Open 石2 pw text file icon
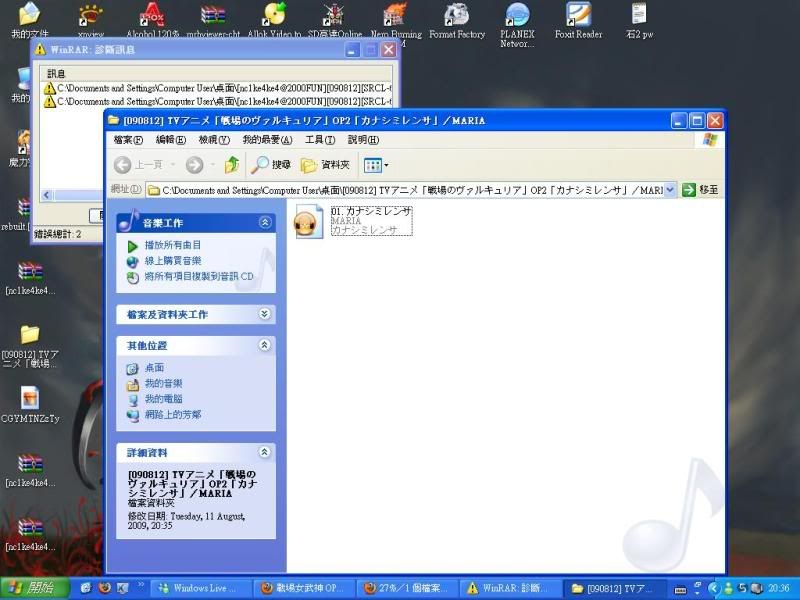The width and height of the screenshot is (800, 600). 639,20
